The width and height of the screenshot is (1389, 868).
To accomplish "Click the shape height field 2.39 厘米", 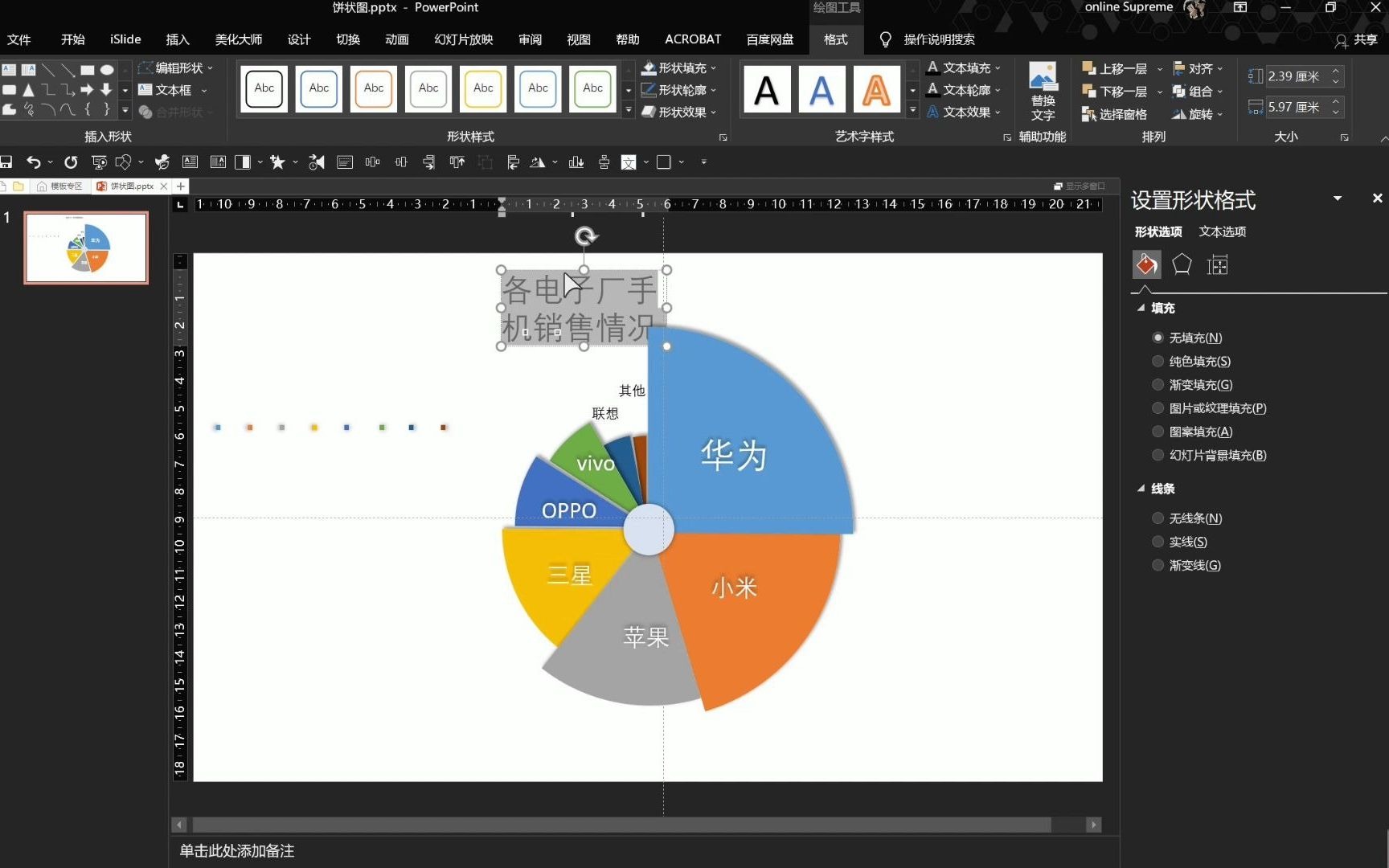I will (1296, 76).
